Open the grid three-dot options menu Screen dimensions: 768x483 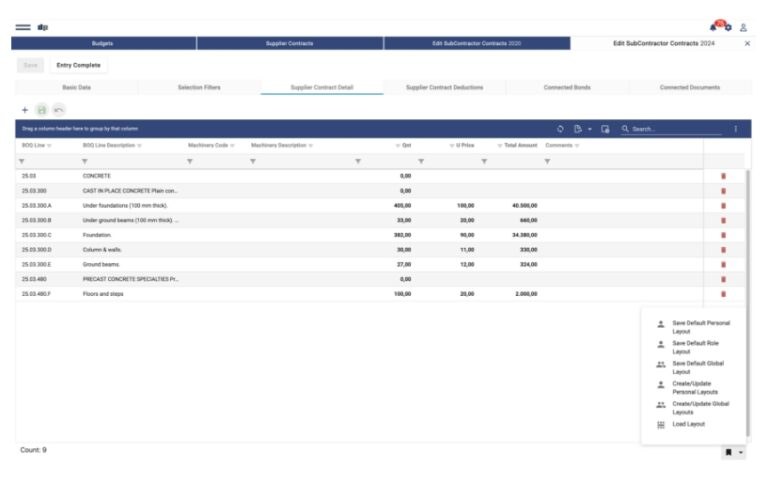[x=736, y=129]
